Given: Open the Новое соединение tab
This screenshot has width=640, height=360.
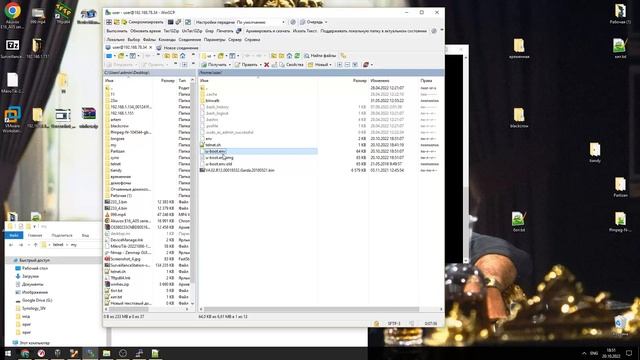Looking at the screenshot, I should click(177, 48).
